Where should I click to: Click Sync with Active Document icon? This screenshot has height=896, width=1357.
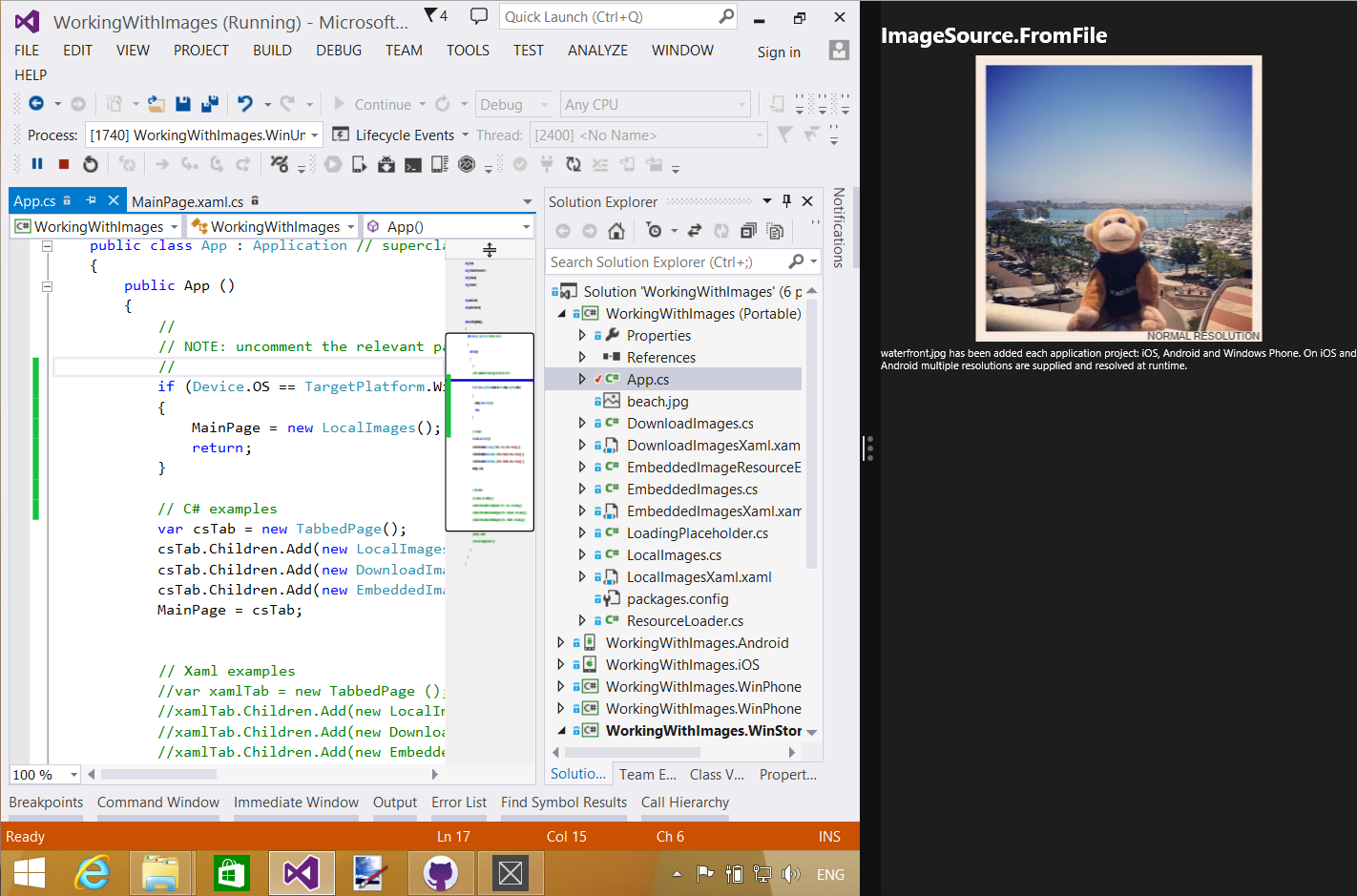(695, 231)
